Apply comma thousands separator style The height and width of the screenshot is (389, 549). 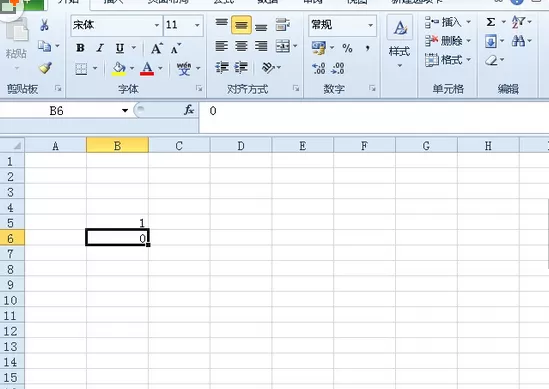368,48
